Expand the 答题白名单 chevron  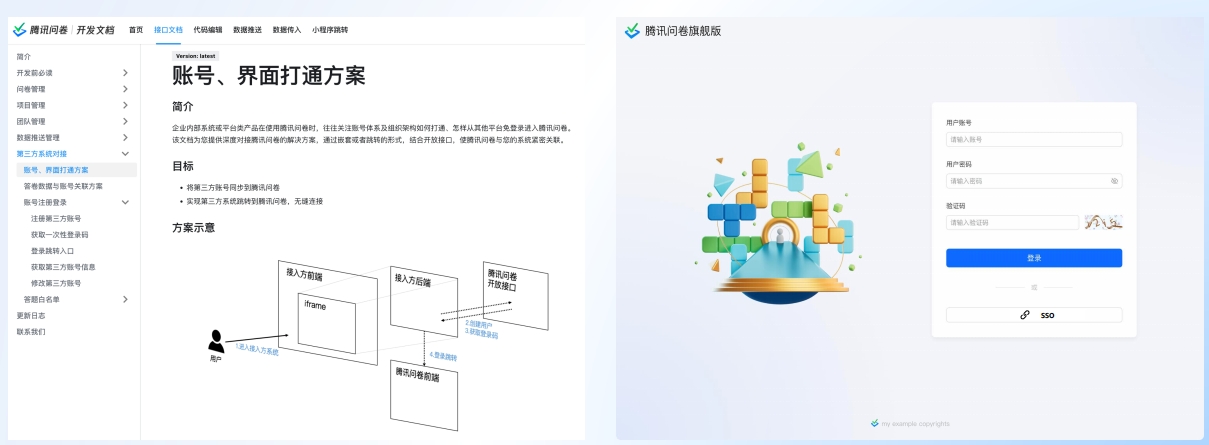(x=125, y=299)
